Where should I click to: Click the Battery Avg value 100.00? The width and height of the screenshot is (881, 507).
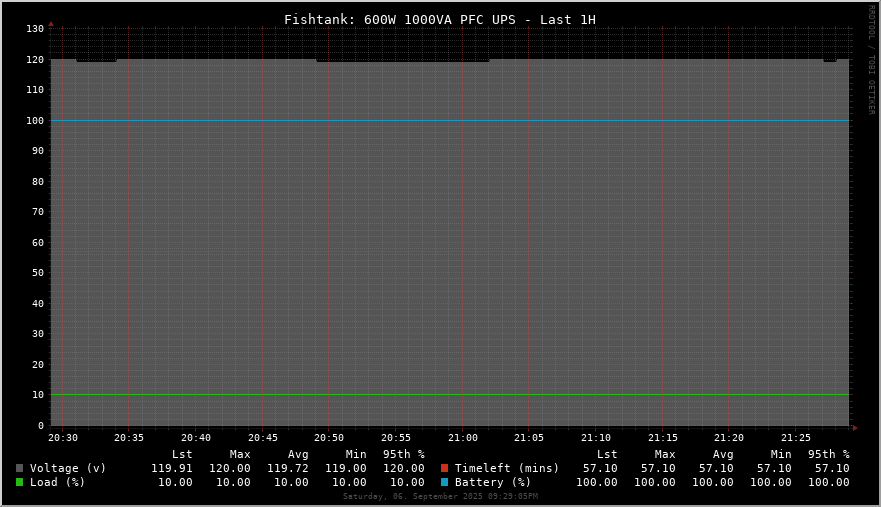click(712, 482)
